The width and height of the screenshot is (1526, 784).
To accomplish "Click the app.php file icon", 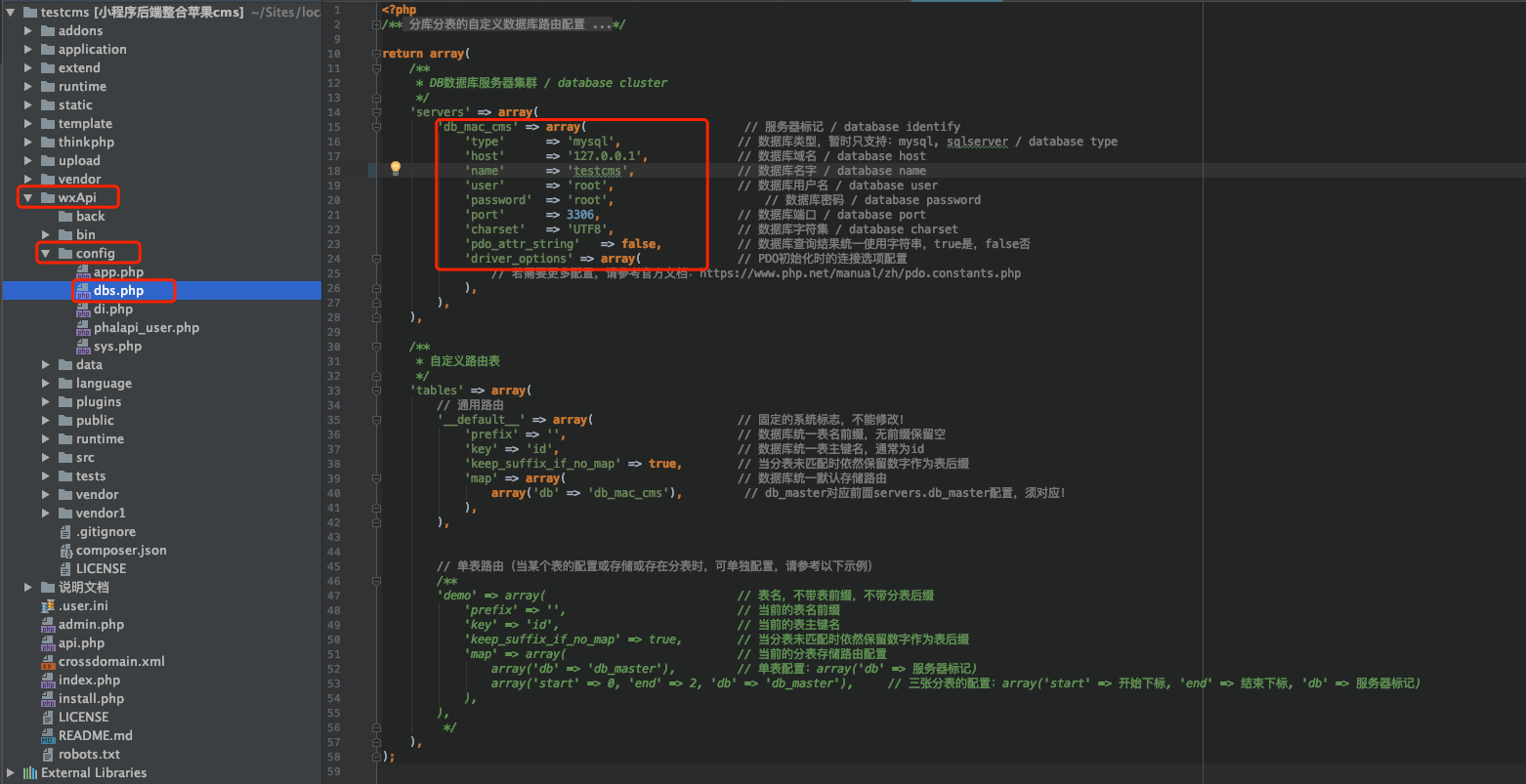I will click(84, 272).
